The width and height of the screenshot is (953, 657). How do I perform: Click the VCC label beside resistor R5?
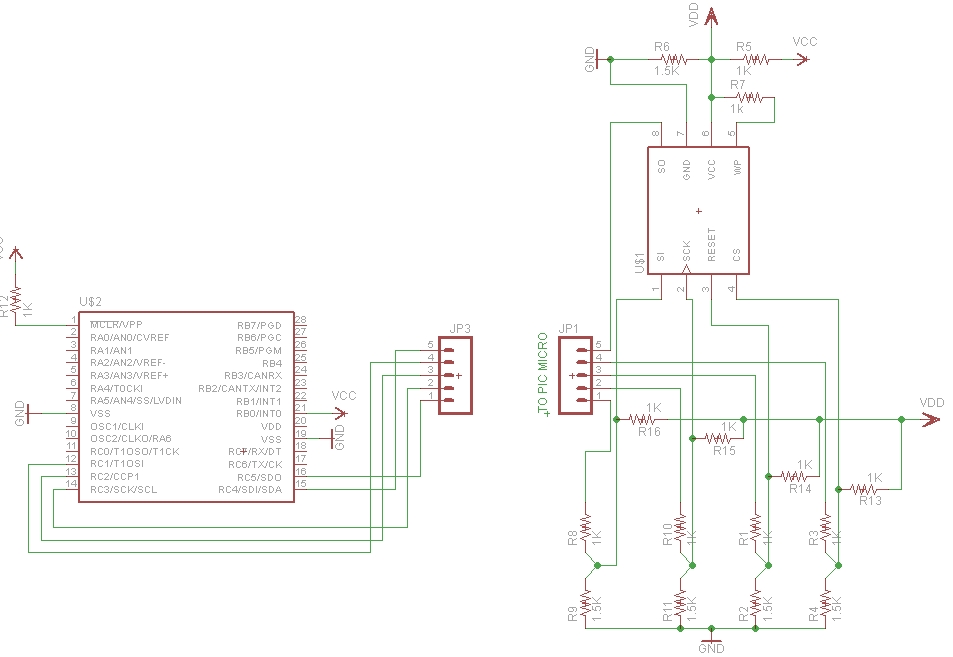pyautogui.click(x=805, y=42)
